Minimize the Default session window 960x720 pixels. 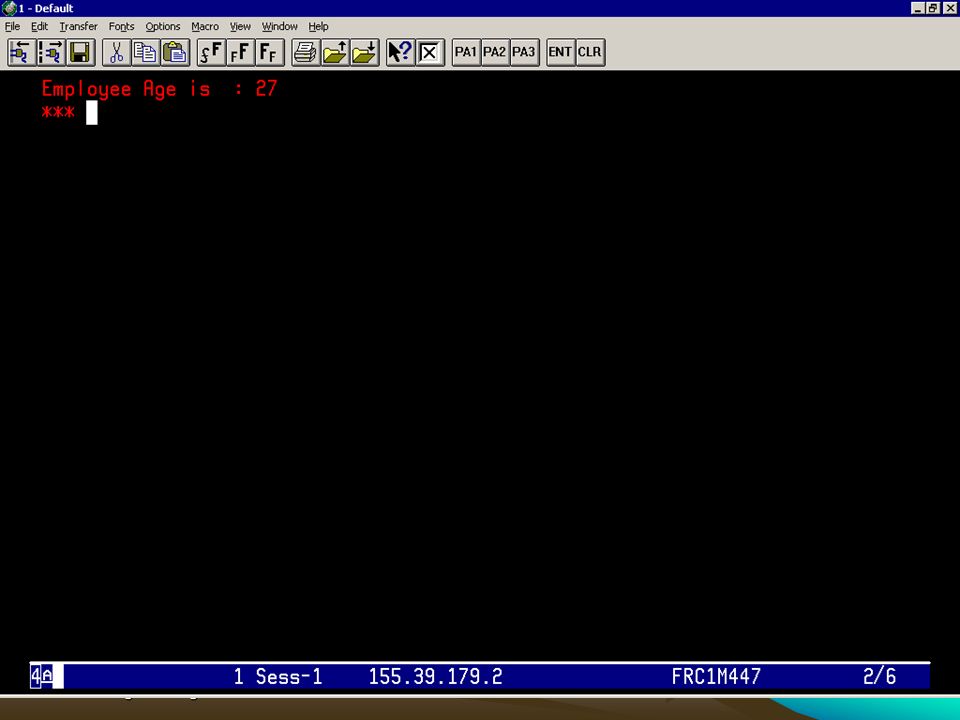[x=917, y=8]
